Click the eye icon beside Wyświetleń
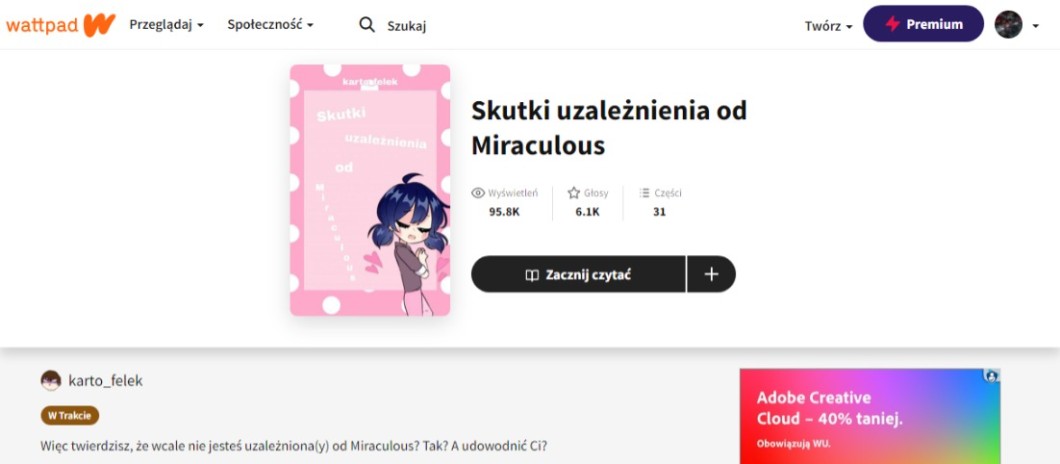1060x464 pixels. point(478,193)
